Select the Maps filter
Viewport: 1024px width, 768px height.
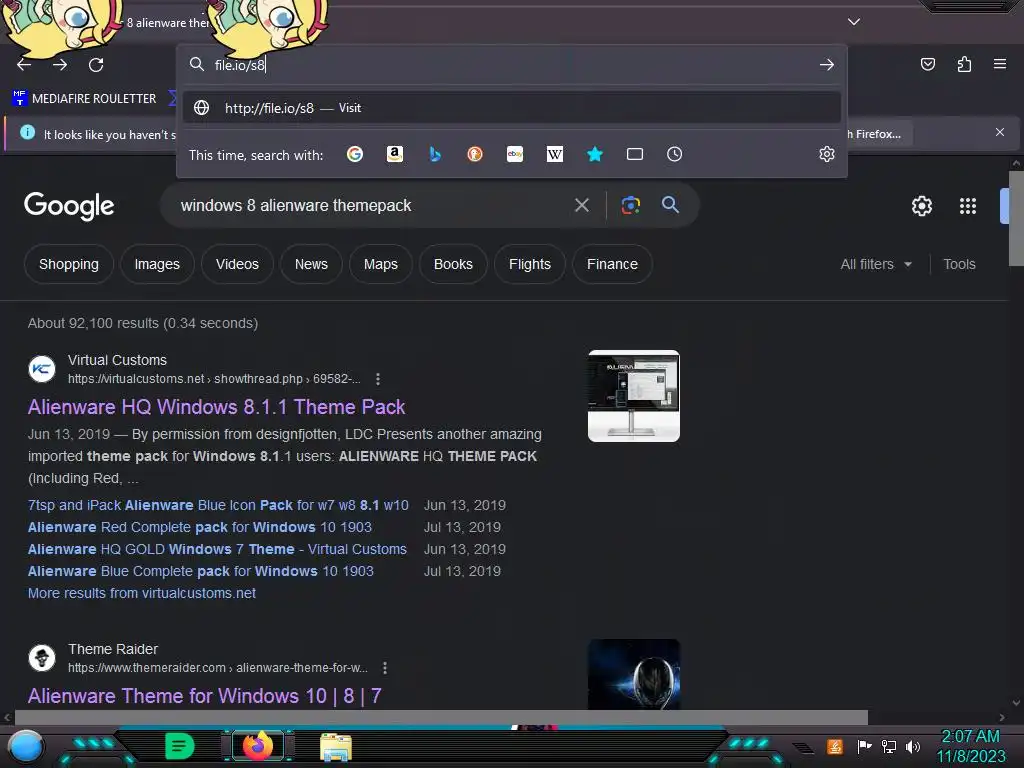[381, 264]
